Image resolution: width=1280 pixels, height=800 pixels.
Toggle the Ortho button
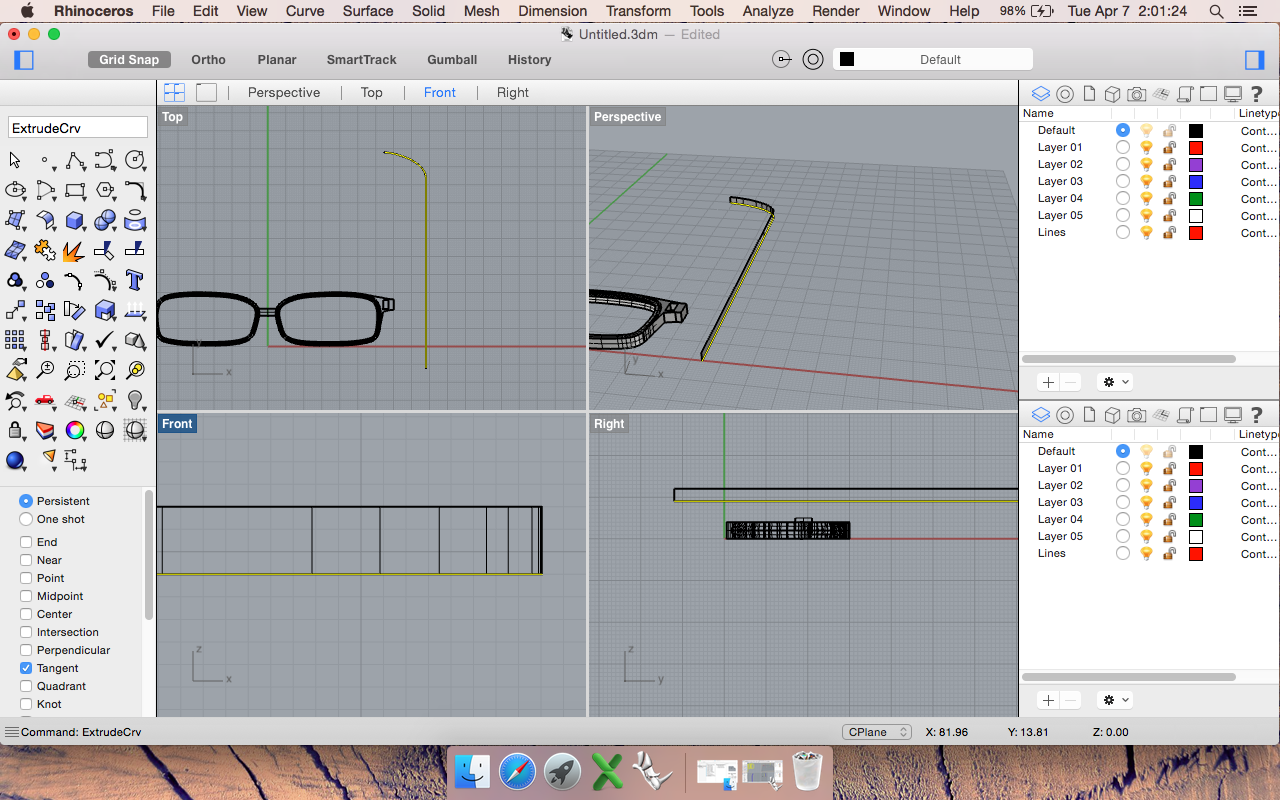208,60
